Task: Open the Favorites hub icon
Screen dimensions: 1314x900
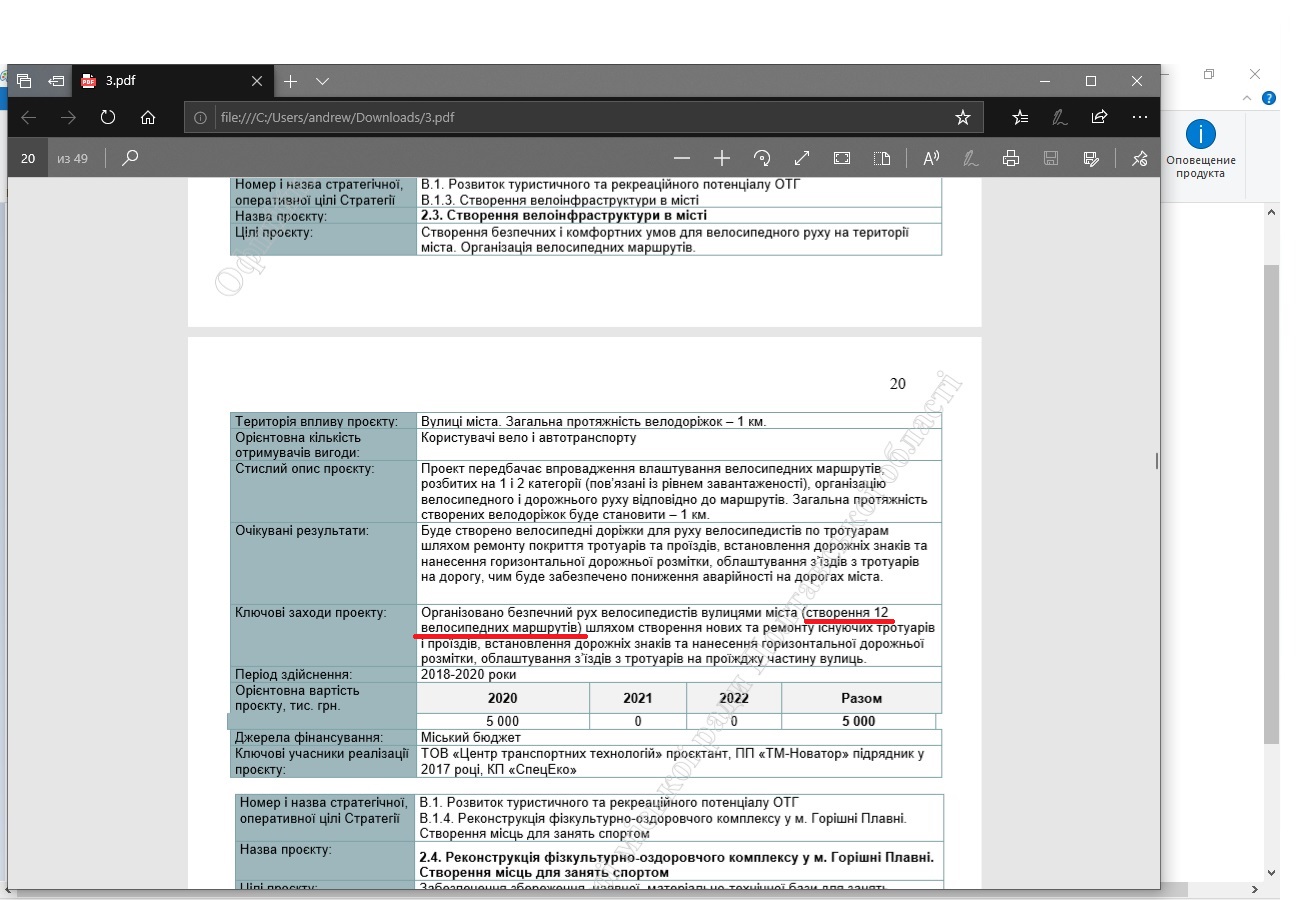Action: click(x=1020, y=117)
